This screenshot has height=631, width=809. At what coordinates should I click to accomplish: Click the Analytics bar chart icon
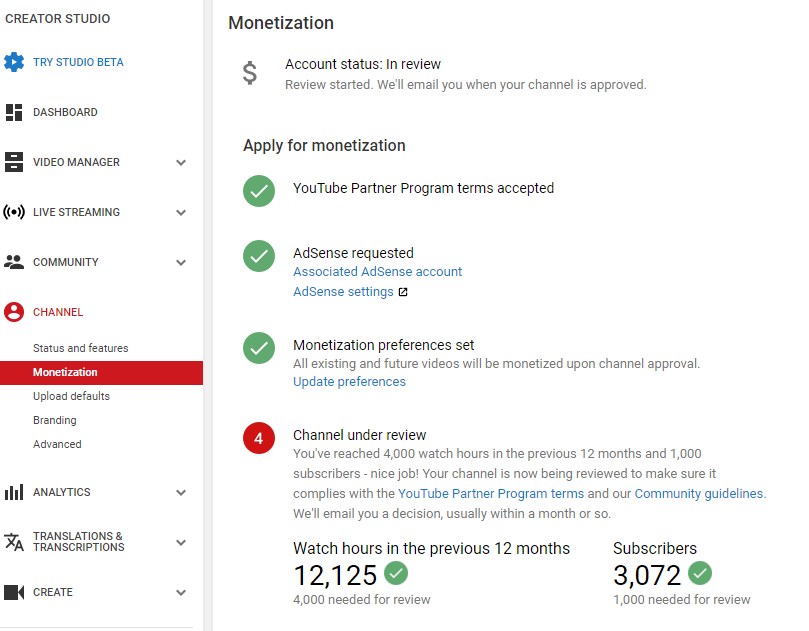tap(14, 492)
